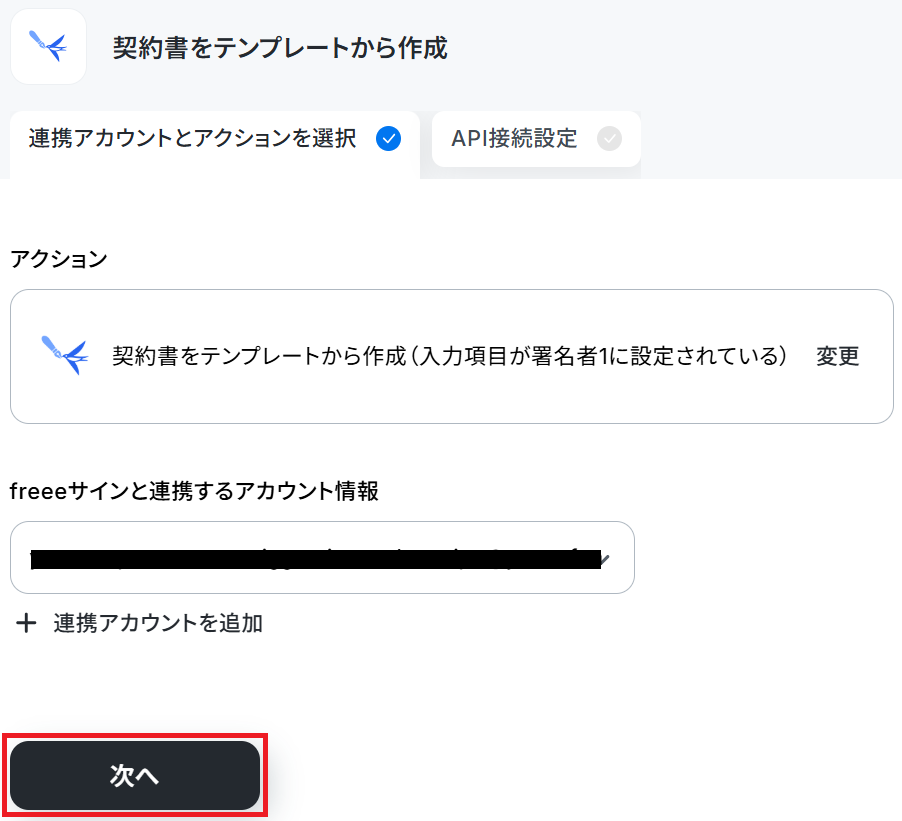Screen dimensions: 902x821
Task: Click the API接続設定 tab label text
Action: [x=514, y=139]
